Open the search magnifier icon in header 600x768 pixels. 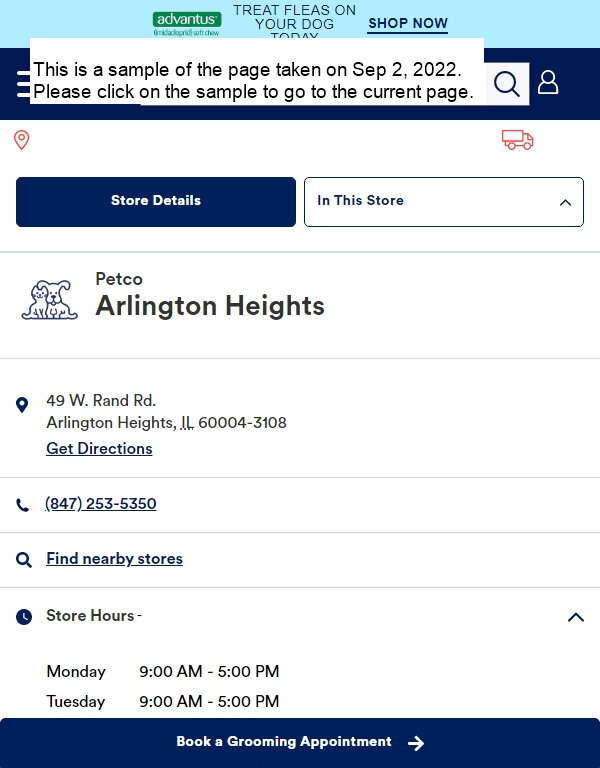pos(506,84)
